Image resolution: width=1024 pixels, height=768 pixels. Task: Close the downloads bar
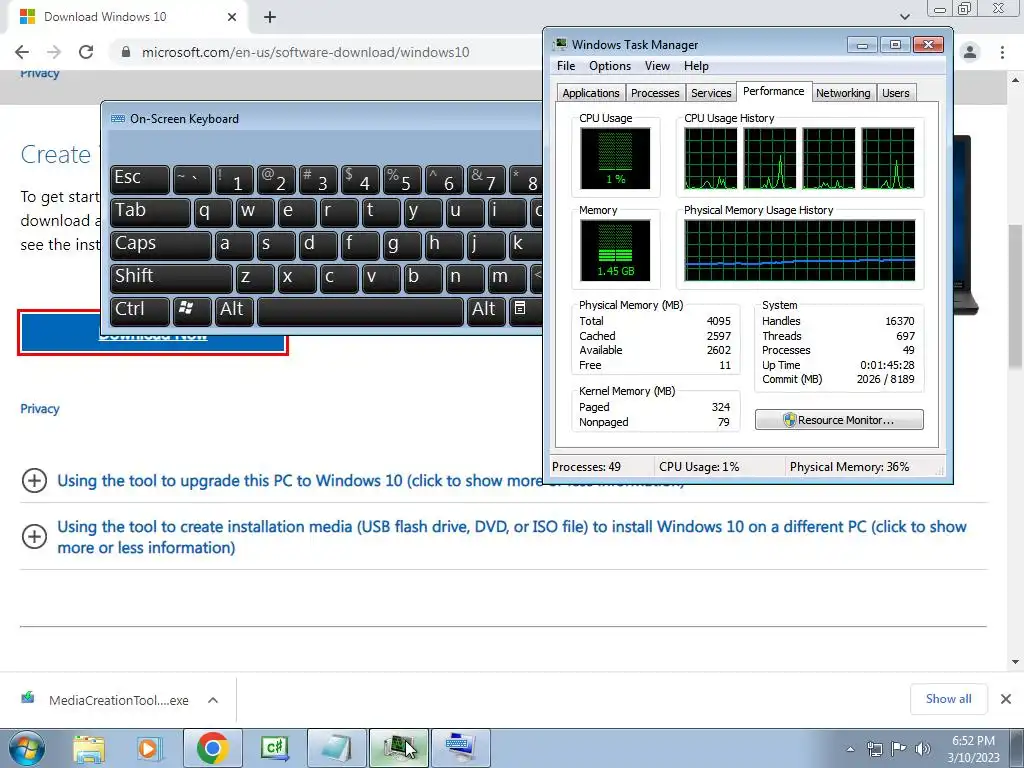pyautogui.click(x=1006, y=699)
